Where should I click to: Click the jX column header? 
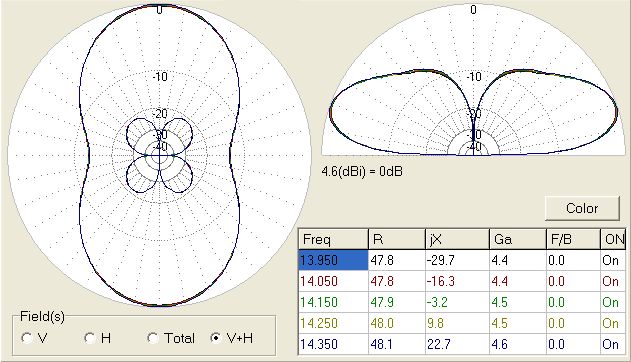[x=458, y=239]
